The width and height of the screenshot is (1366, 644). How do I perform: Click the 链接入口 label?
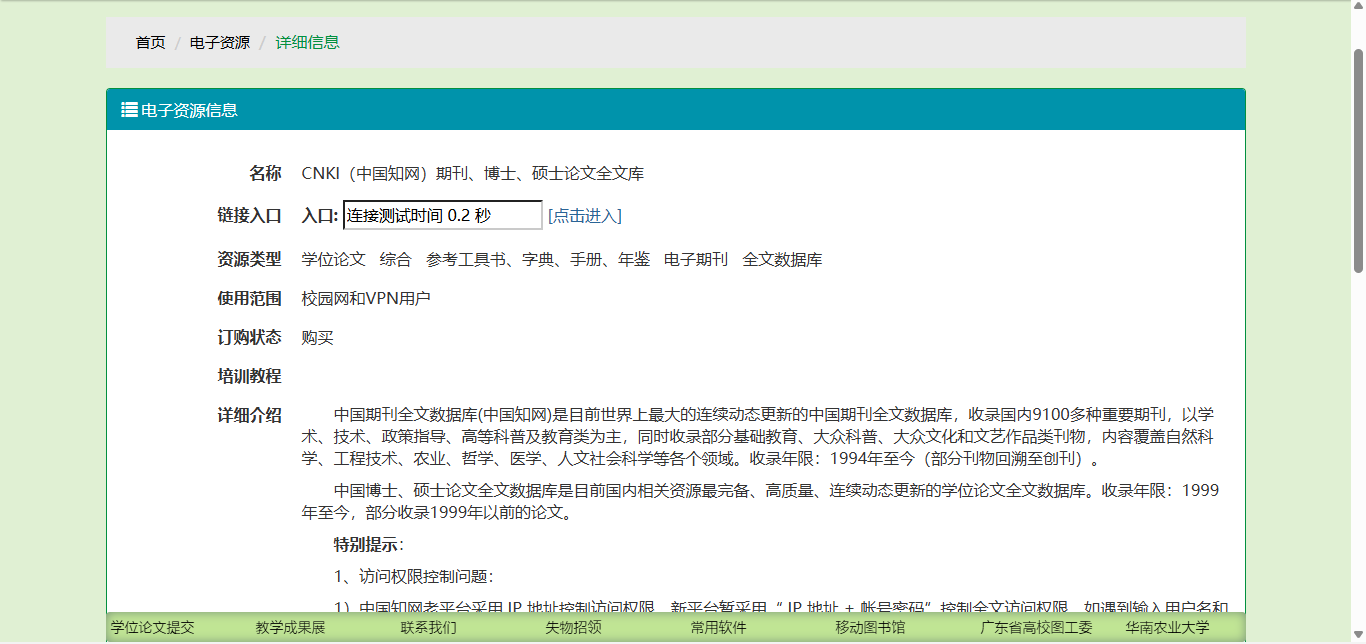pyautogui.click(x=250, y=215)
